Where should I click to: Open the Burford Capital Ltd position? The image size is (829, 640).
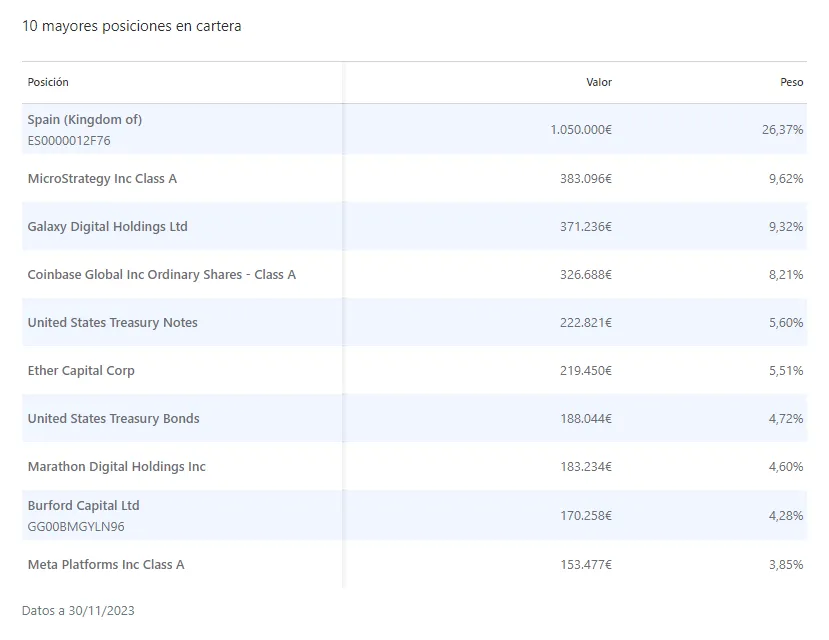[83, 506]
